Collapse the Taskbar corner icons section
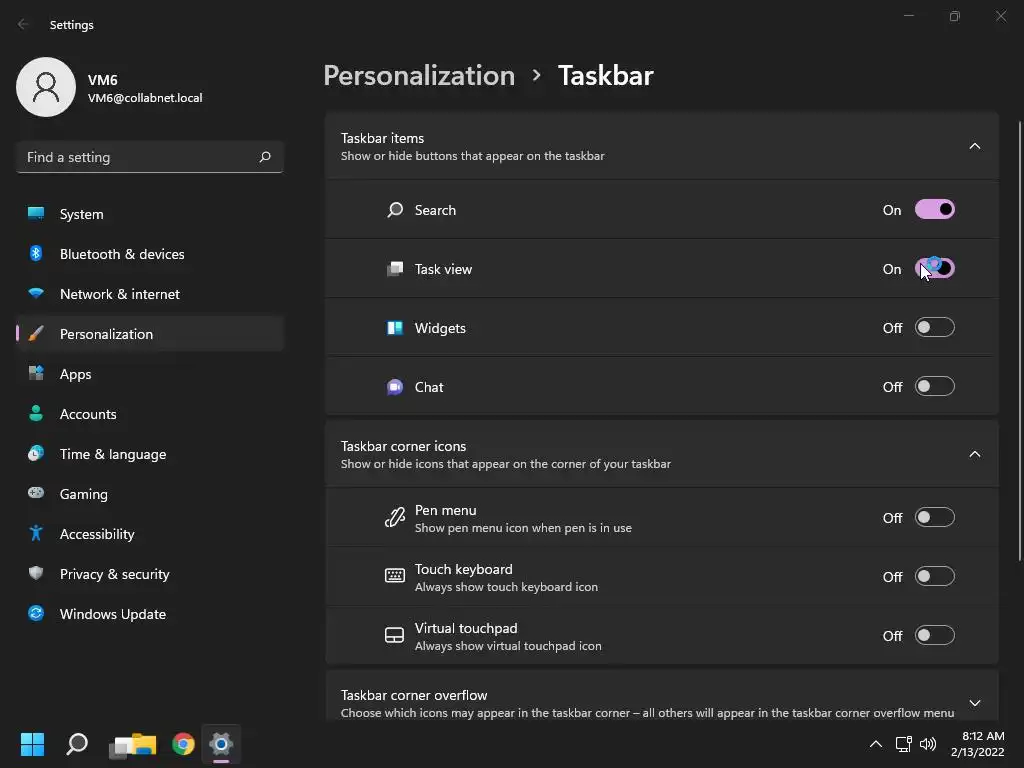The image size is (1024, 768). coord(975,454)
